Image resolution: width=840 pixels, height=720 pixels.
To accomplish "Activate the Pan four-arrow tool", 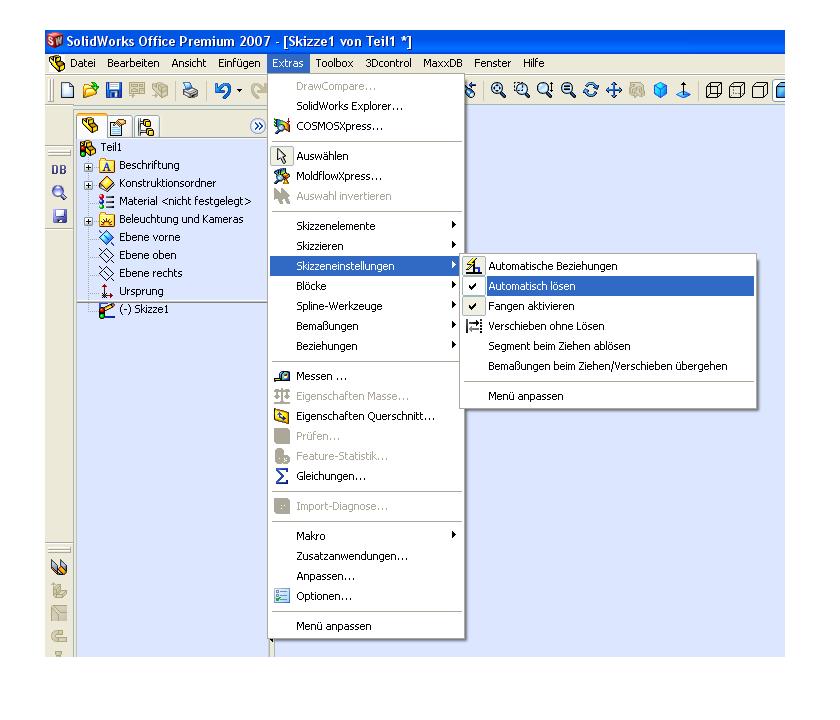I will tap(614, 90).
